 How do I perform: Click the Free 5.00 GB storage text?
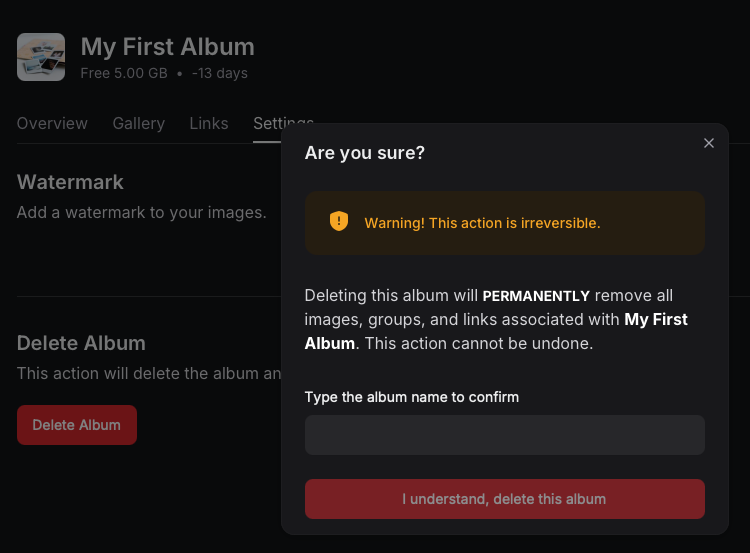coord(124,73)
